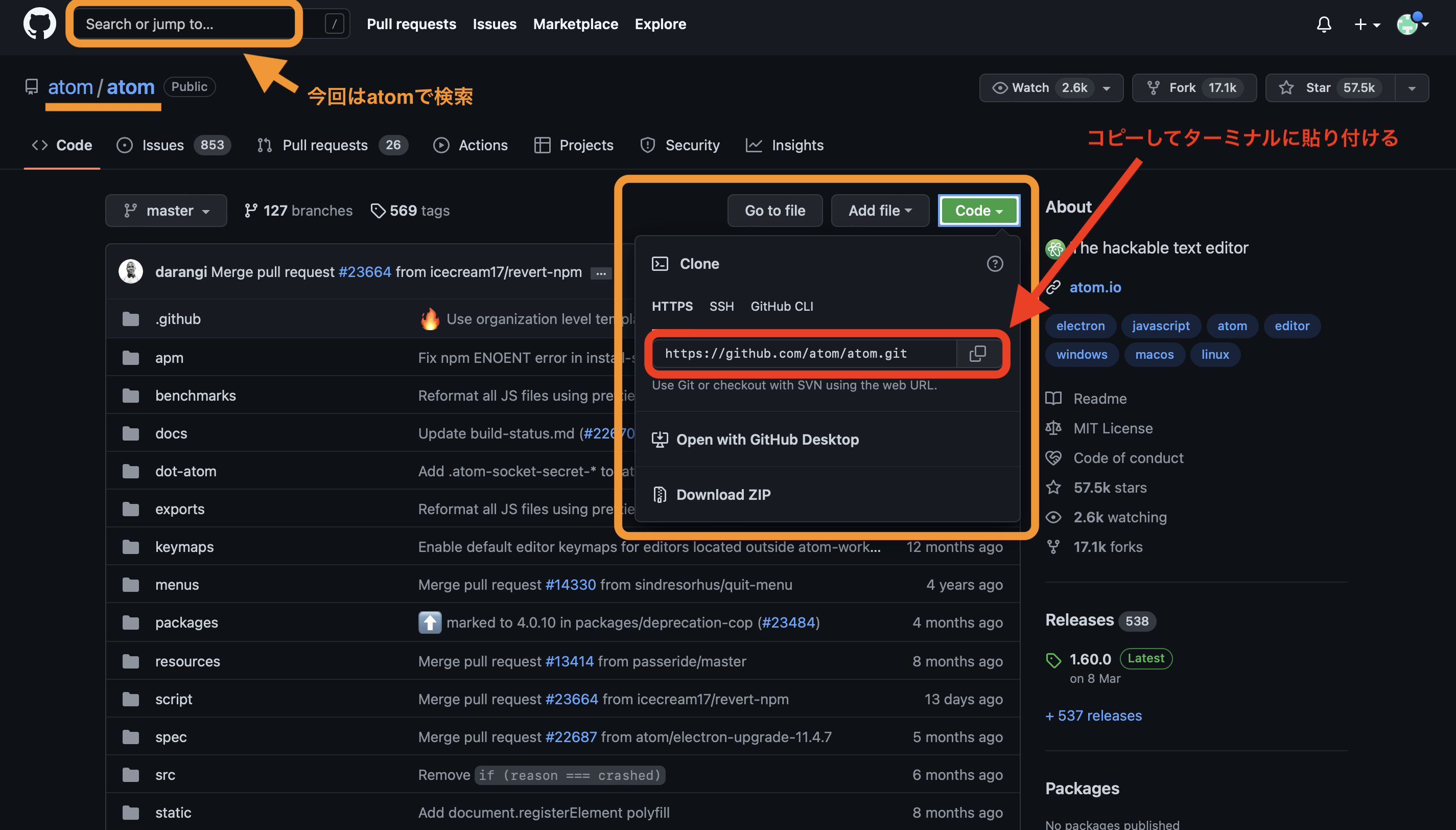Click the copy URL icon for HTTPS clone
Screen dimensions: 1456x830
tap(978, 353)
